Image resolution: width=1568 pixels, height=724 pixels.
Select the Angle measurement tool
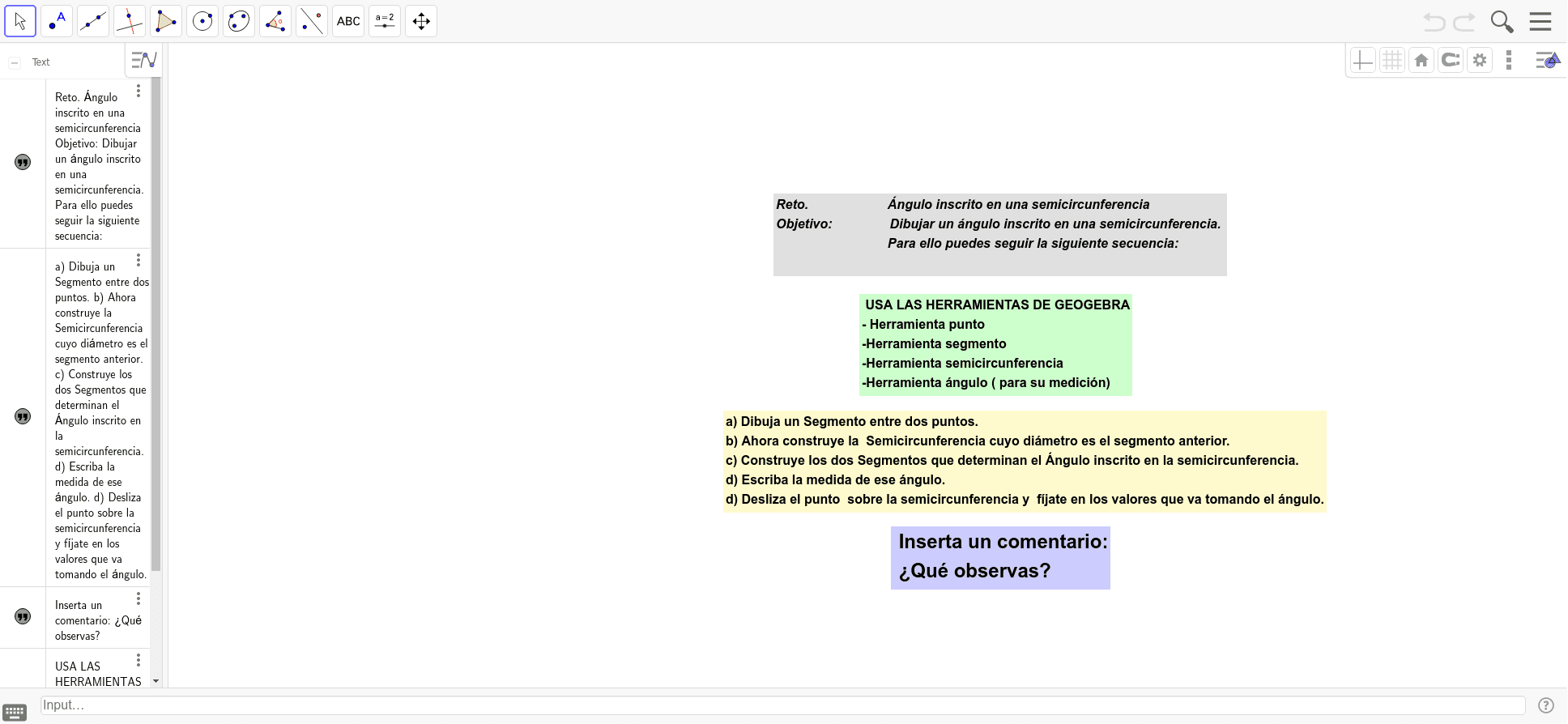coord(275,21)
